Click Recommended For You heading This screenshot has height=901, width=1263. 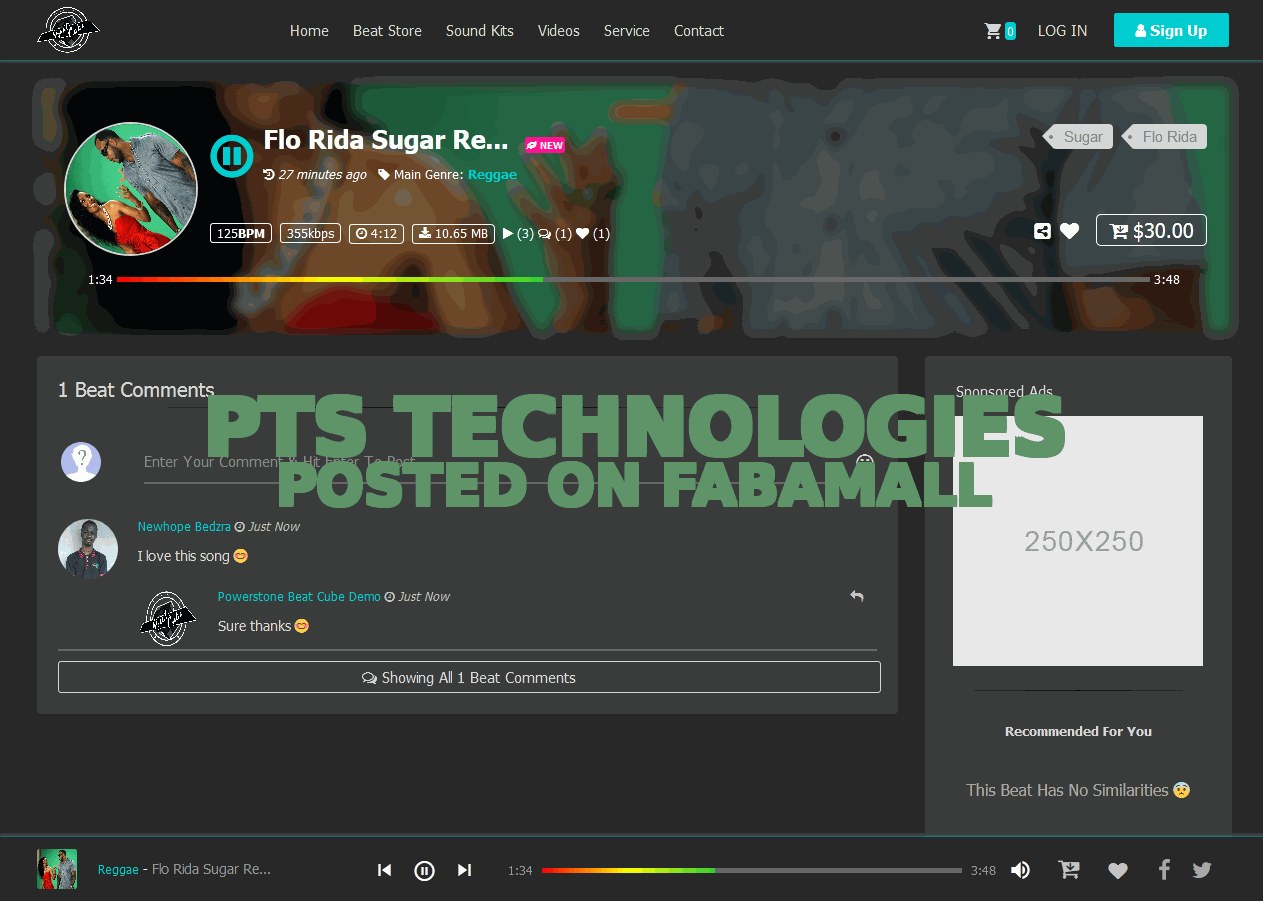(x=1078, y=732)
